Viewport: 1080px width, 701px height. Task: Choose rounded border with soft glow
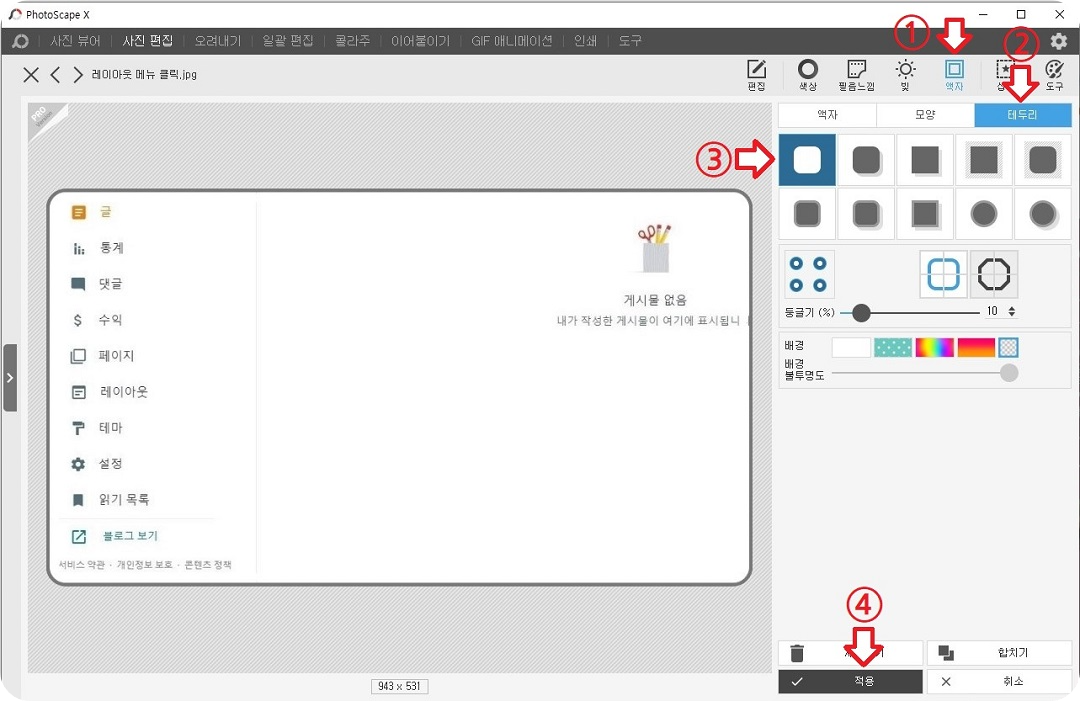point(1043,160)
